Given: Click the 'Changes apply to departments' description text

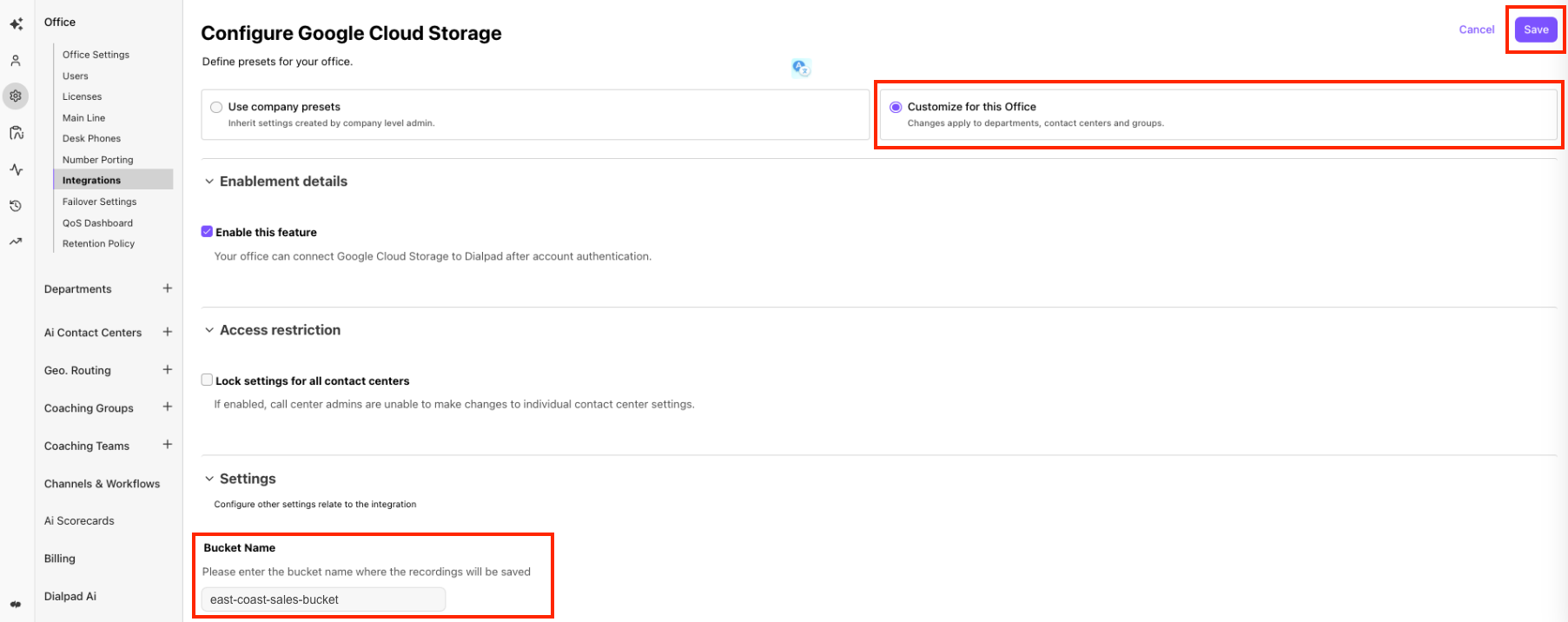Looking at the screenshot, I should [x=1035, y=123].
